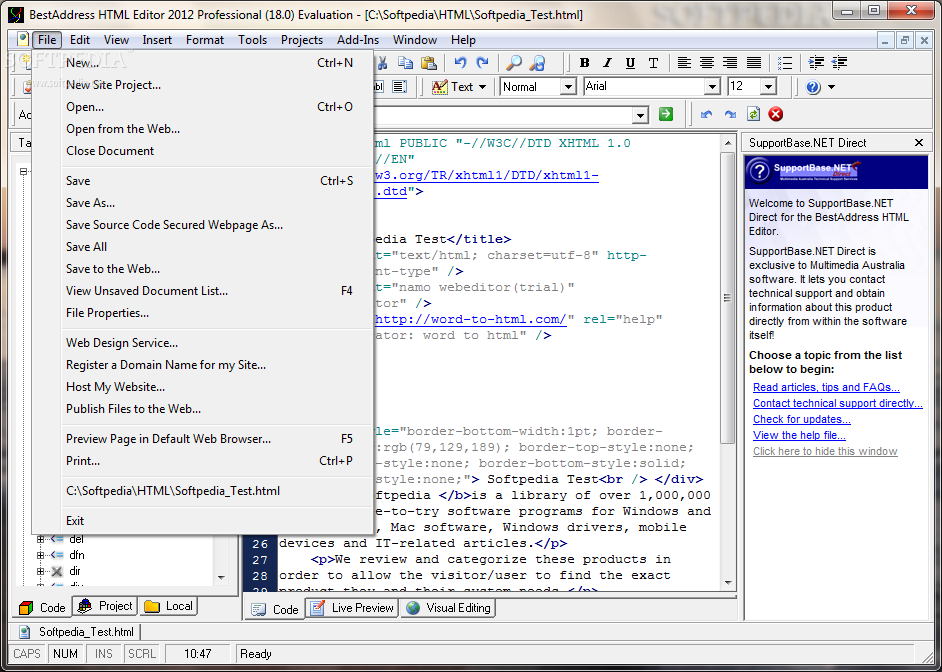Decrease indent

(x=839, y=62)
